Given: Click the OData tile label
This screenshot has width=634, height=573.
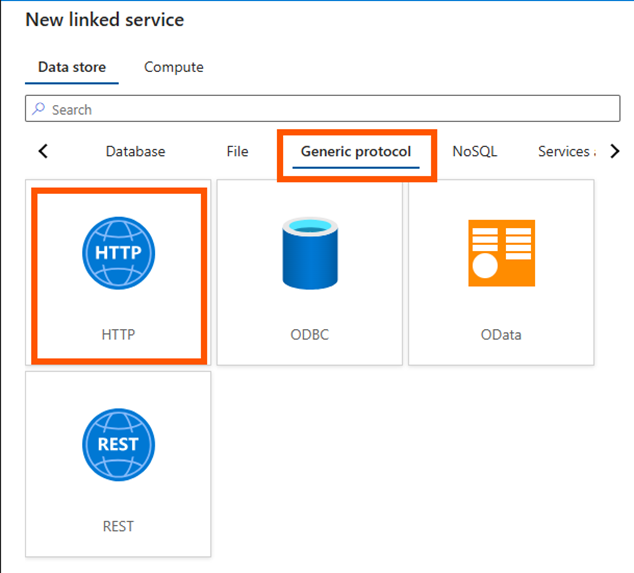Looking at the screenshot, I should [501, 334].
